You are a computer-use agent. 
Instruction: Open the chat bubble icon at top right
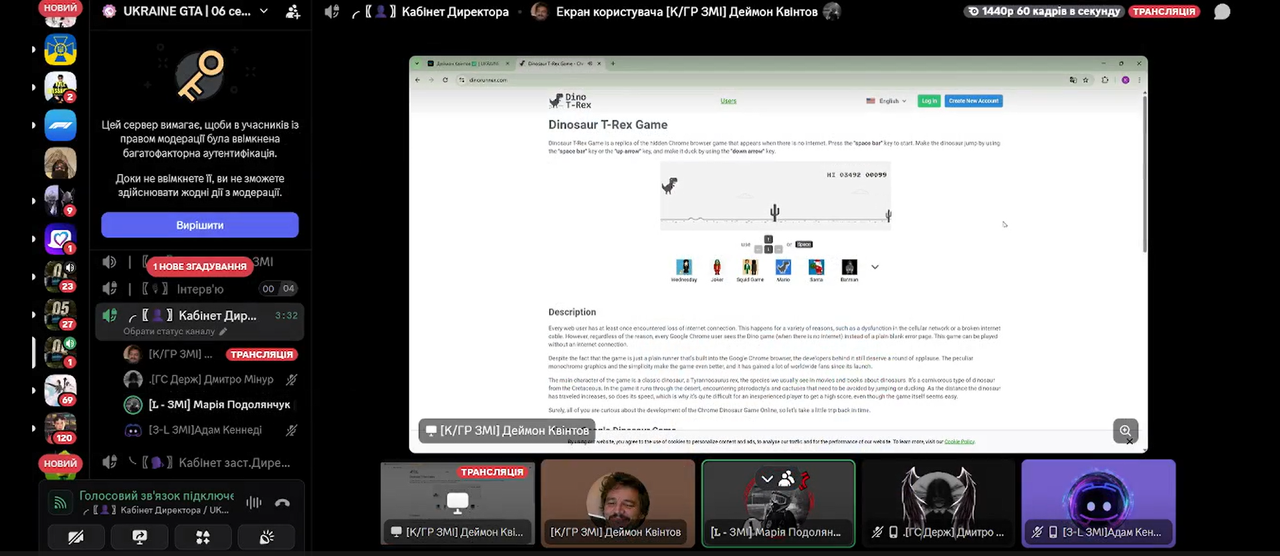pyautogui.click(x=1222, y=12)
